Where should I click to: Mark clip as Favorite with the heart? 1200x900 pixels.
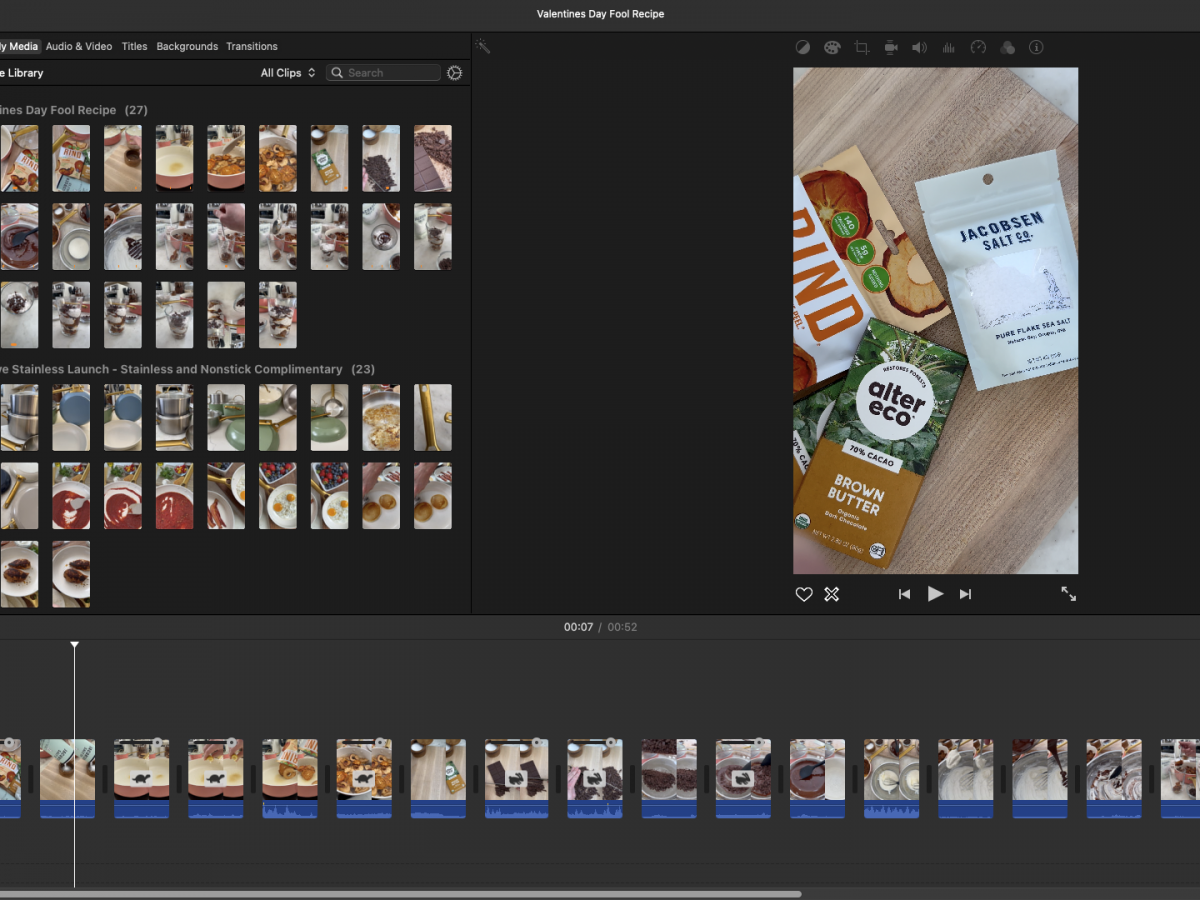[803, 594]
